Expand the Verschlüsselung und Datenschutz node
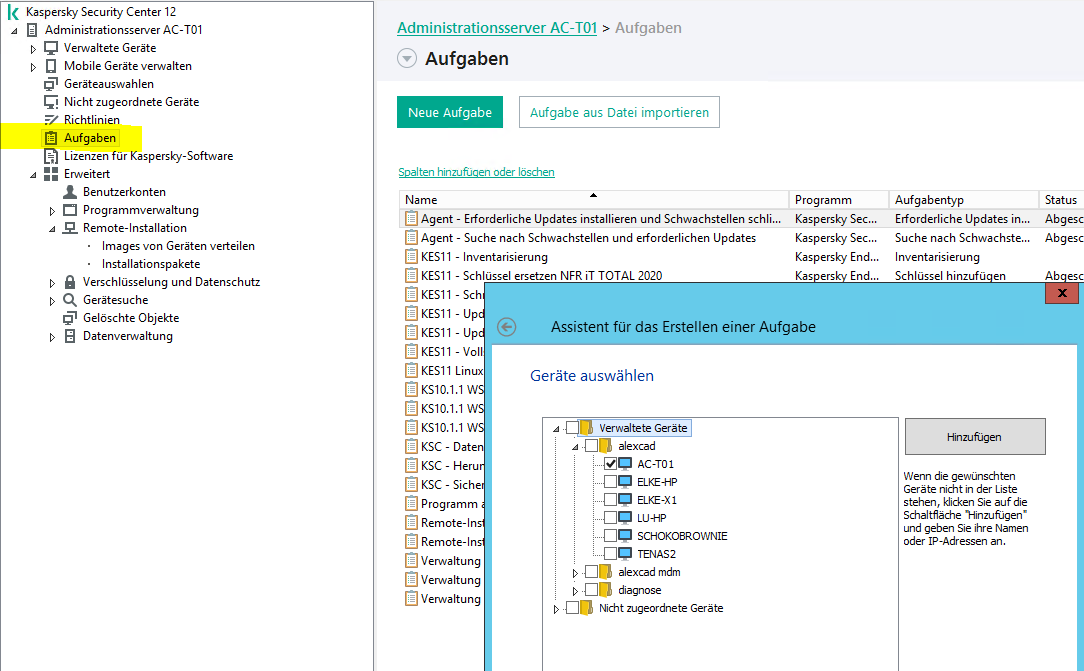Image resolution: width=1084 pixels, height=671 pixels. [53, 282]
